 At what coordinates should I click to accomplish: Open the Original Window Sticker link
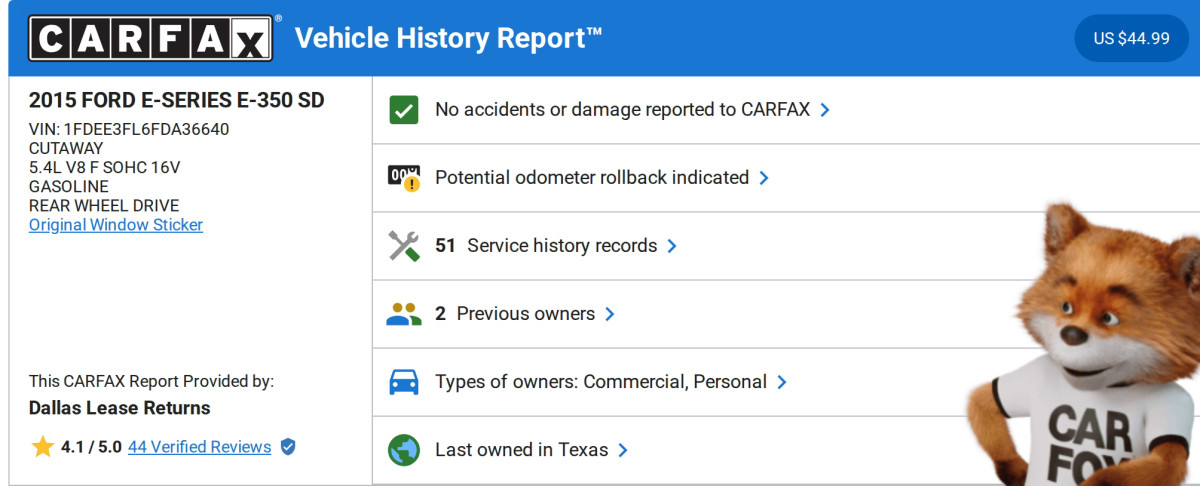tap(116, 225)
